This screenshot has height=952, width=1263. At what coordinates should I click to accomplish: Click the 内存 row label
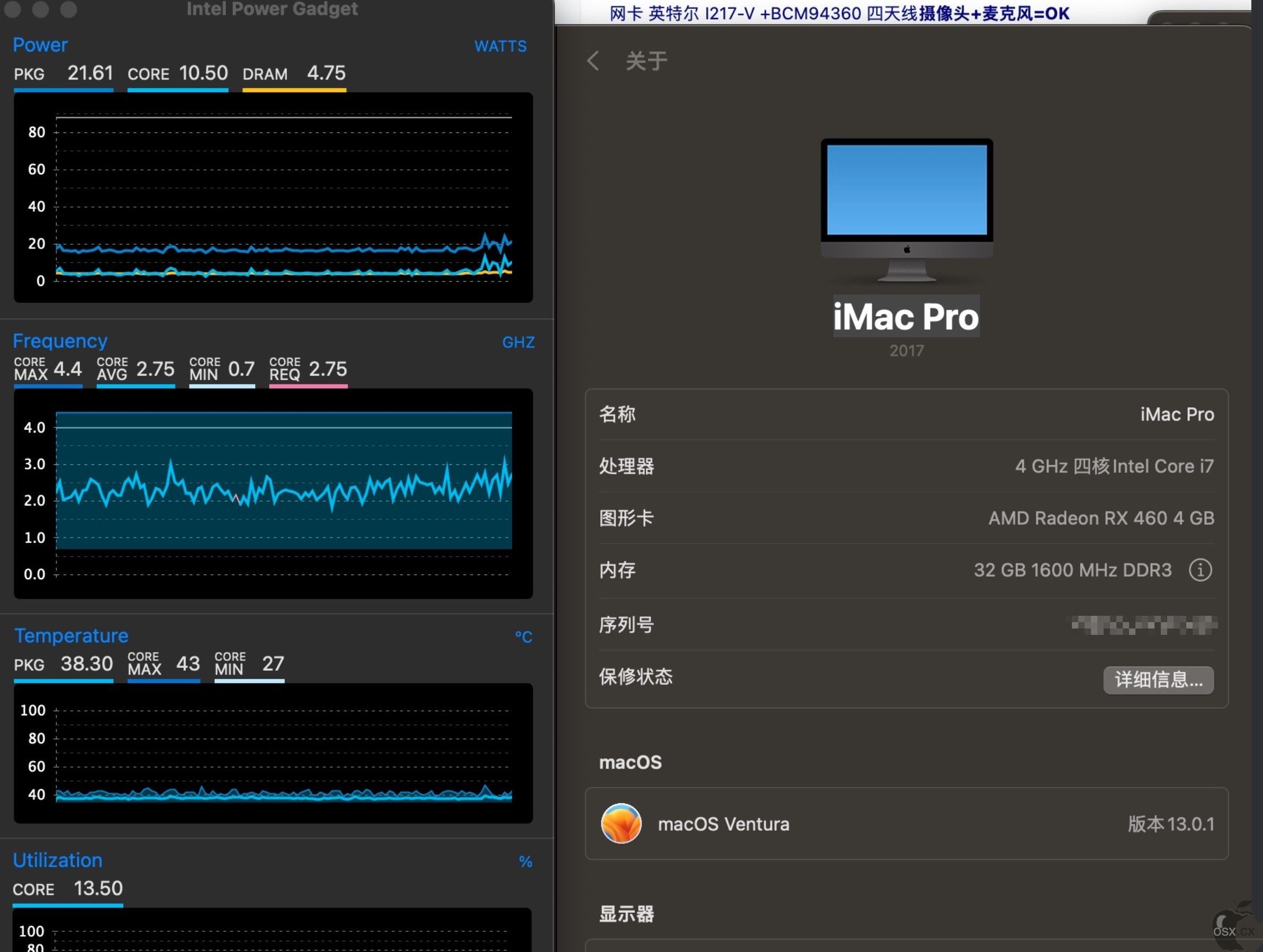coord(617,570)
